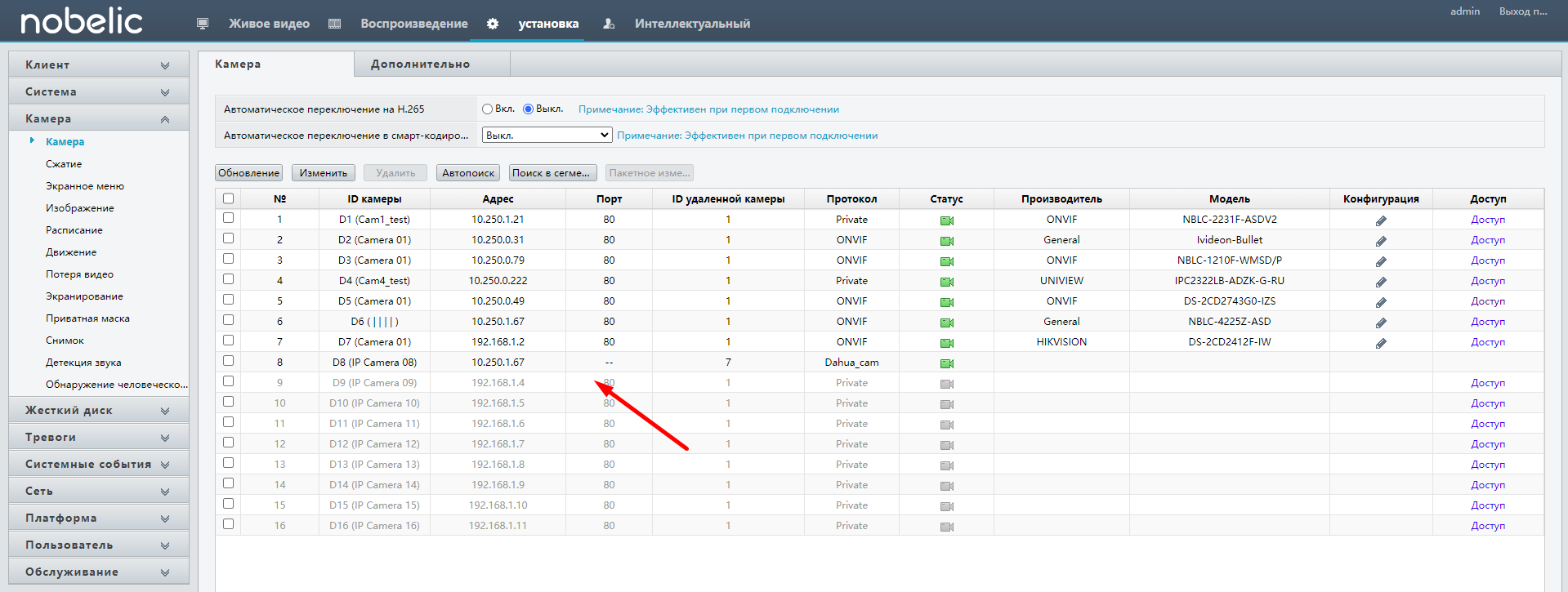Open Приватная маска in the sidebar
The width and height of the screenshot is (1568, 592).
[87, 318]
